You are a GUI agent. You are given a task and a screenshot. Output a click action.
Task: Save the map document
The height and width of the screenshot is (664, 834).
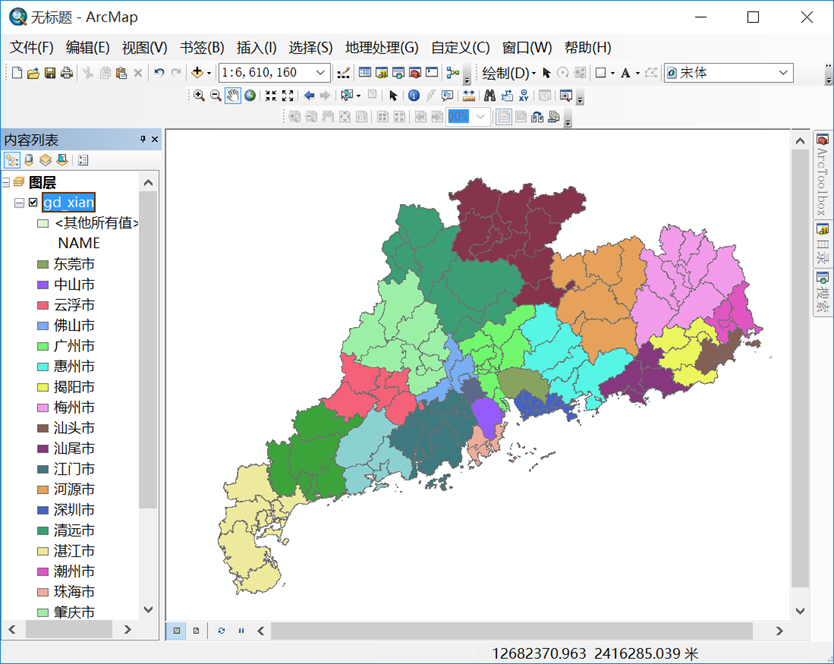(50, 73)
